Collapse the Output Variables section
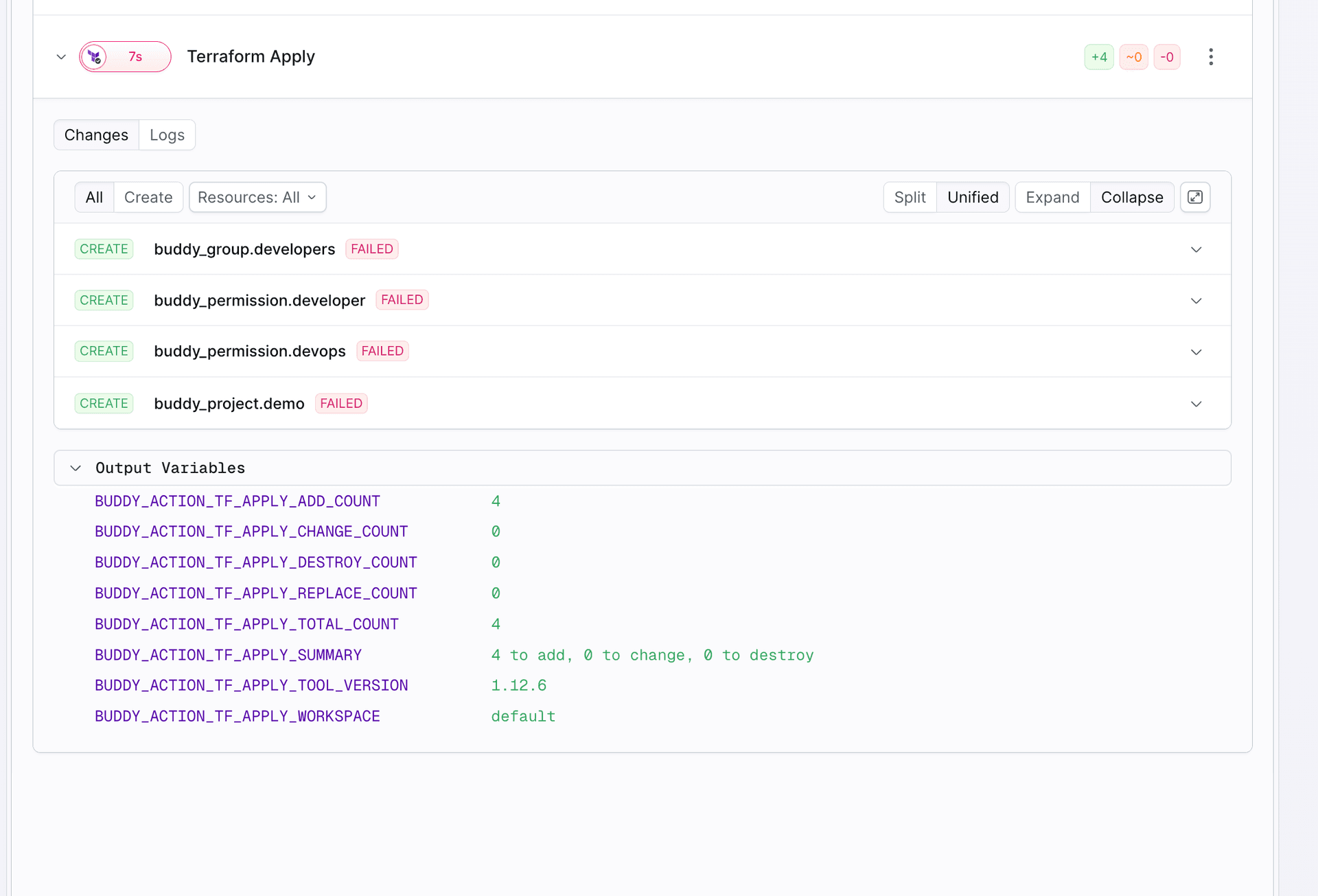This screenshot has width=1318, height=896. pos(76,468)
